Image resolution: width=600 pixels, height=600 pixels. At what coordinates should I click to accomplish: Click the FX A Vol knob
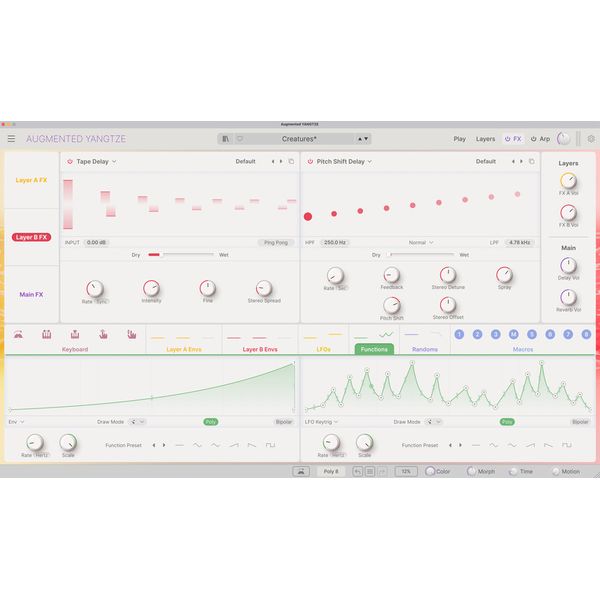[568, 181]
